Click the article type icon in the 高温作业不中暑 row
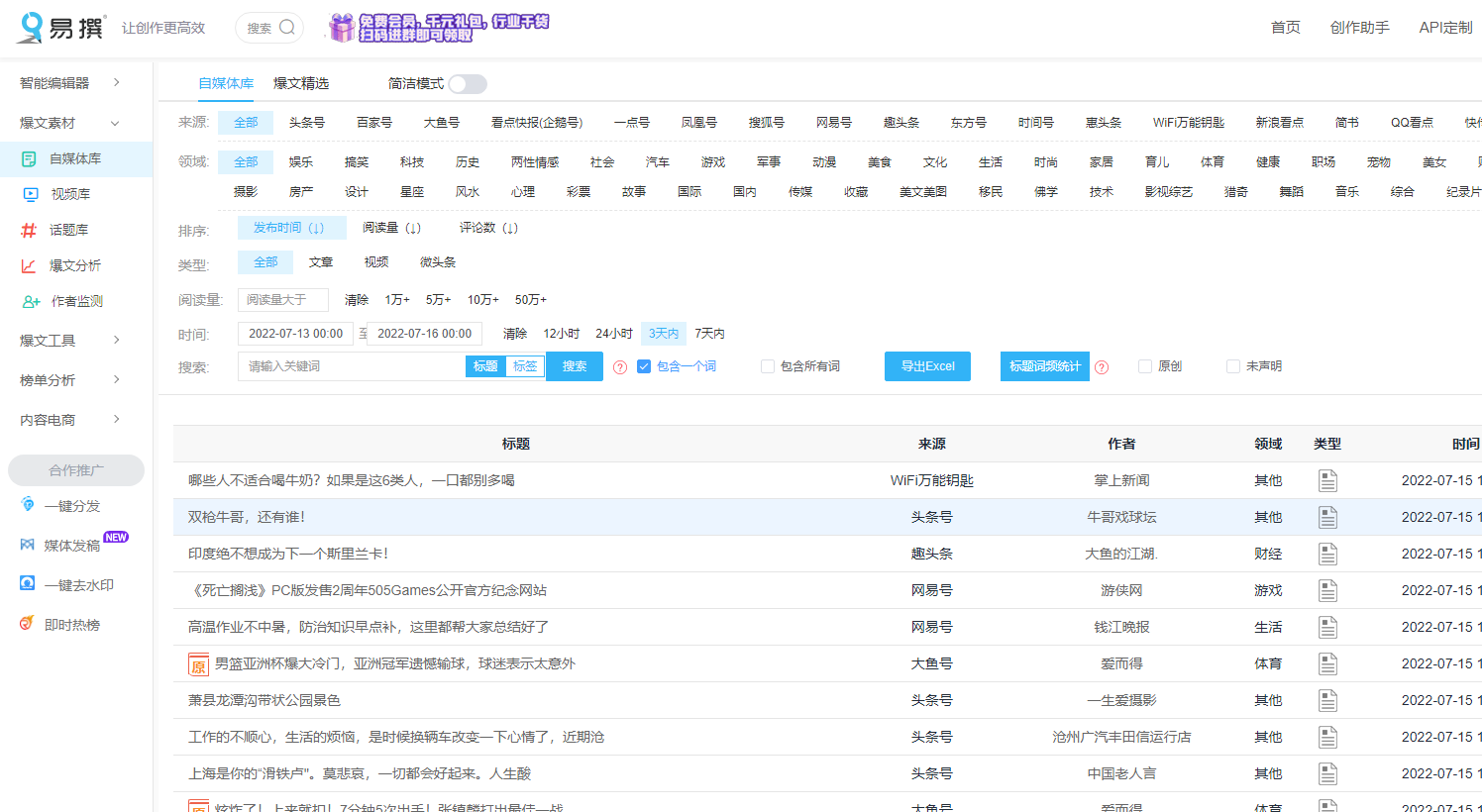Image resolution: width=1482 pixels, height=812 pixels. point(1327,627)
